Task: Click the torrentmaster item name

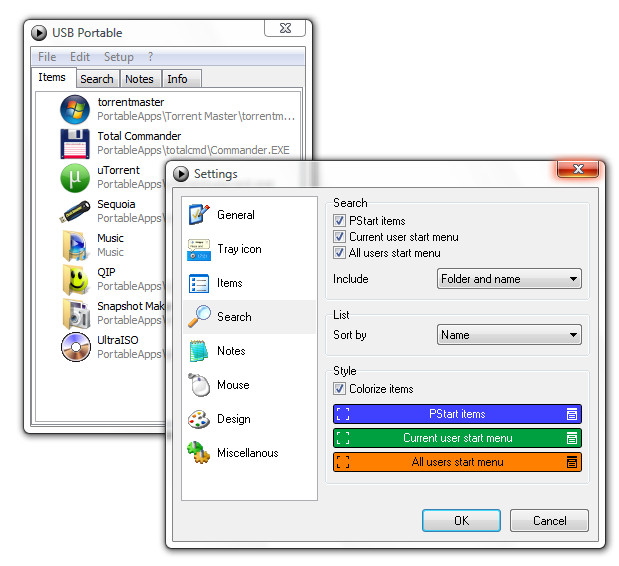Action: [x=131, y=102]
